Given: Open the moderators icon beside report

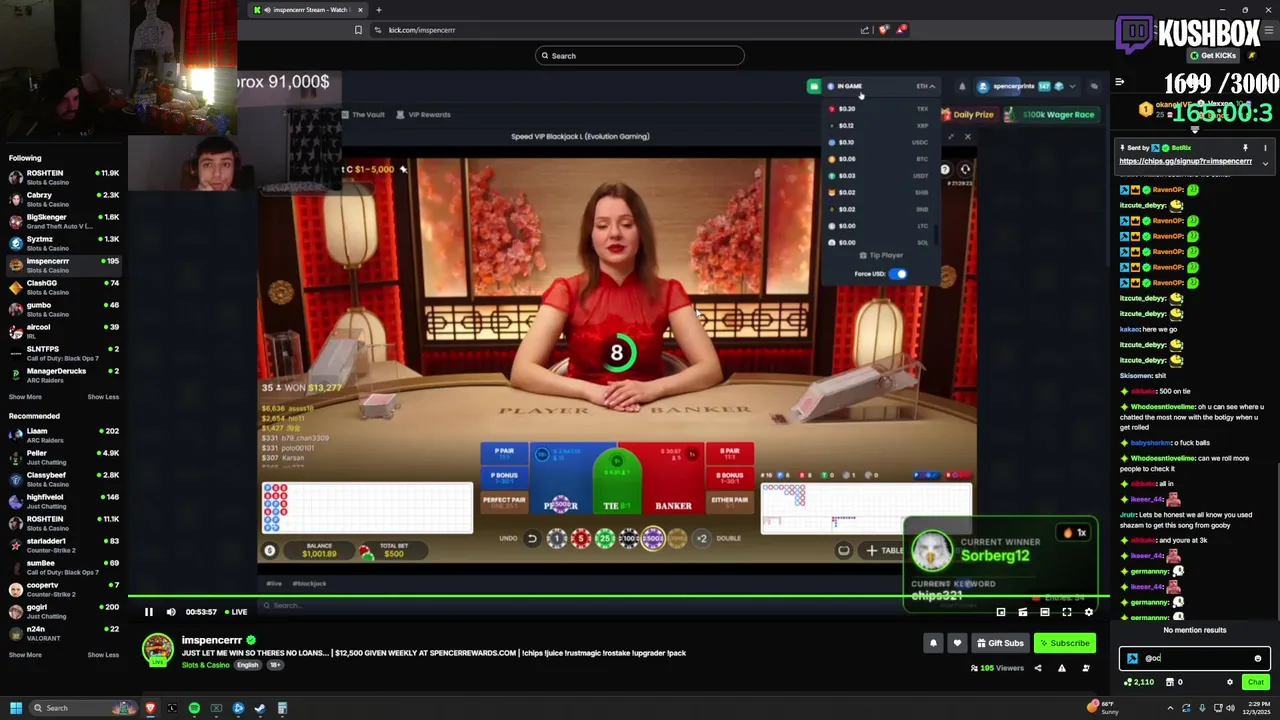Looking at the screenshot, I should tap(1086, 668).
